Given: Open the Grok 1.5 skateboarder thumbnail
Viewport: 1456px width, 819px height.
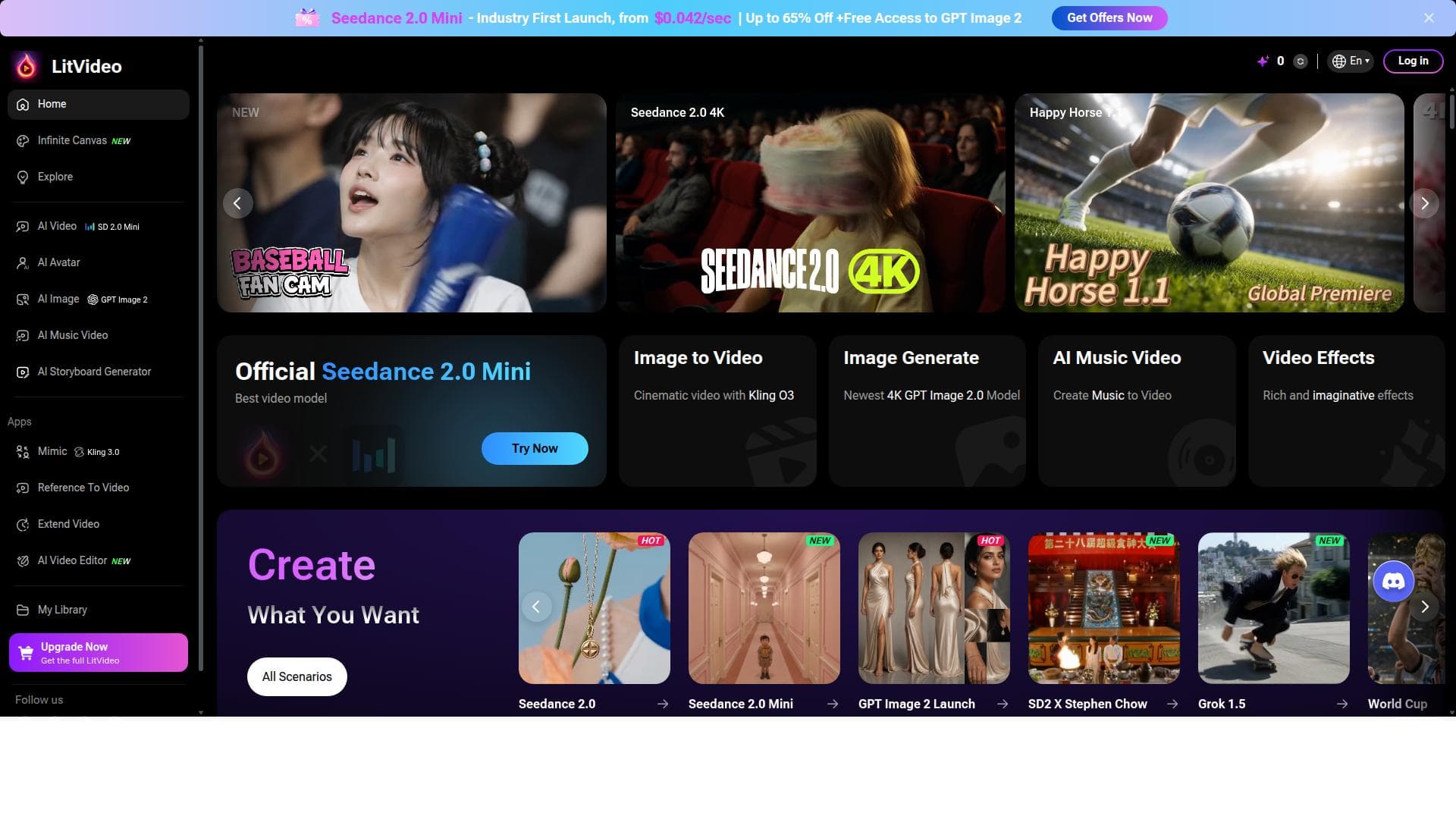Looking at the screenshot, I should click(1273, 608).
